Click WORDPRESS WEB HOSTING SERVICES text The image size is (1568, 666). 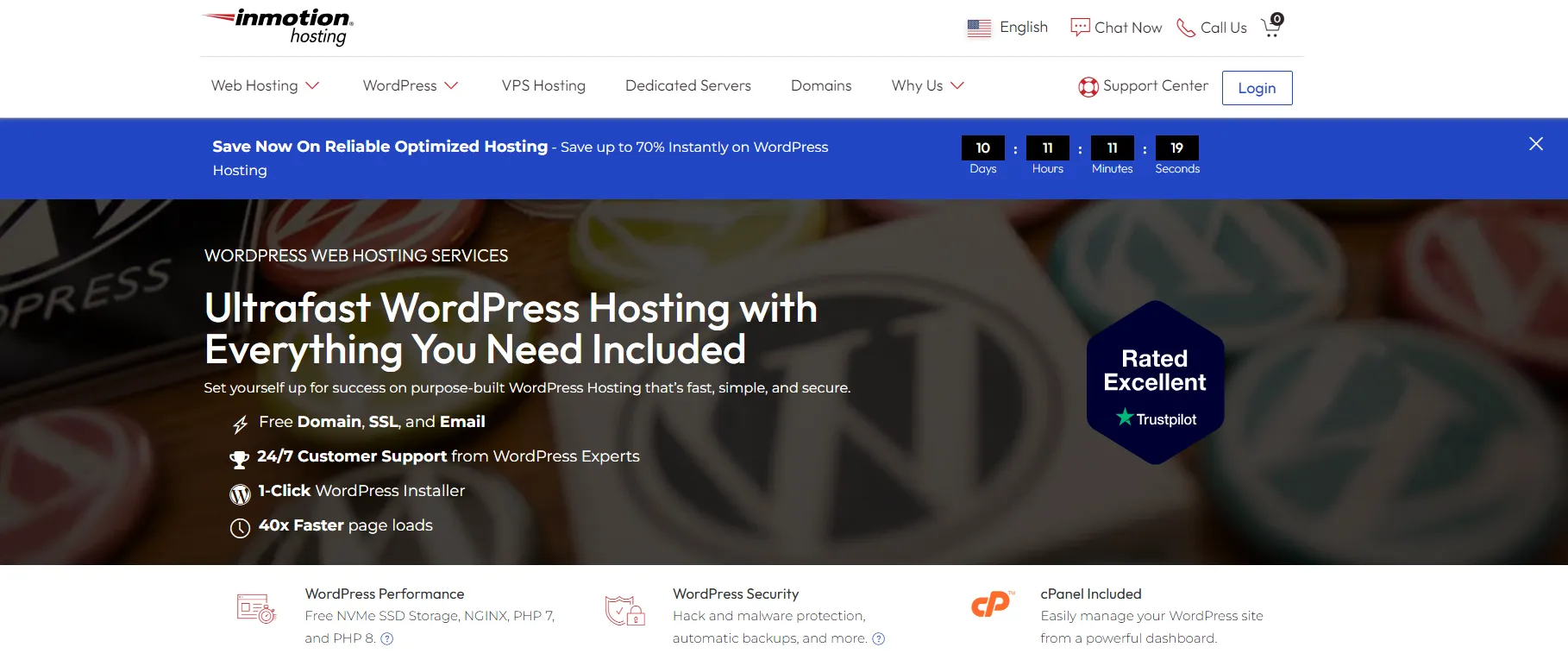(356, 255)
